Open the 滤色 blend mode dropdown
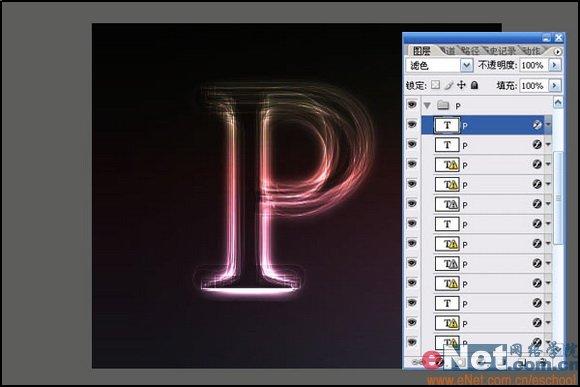Screen dimensions: 580x387 coord(466,66)
